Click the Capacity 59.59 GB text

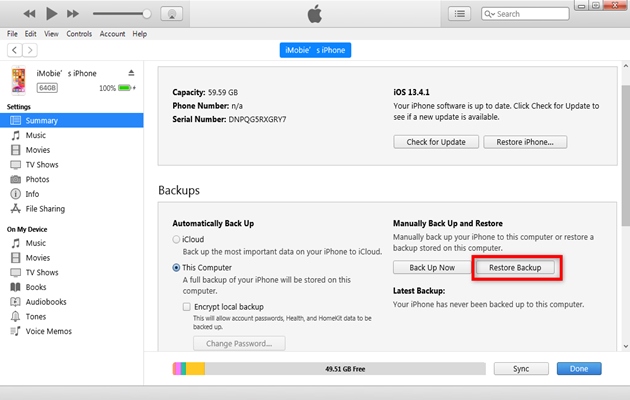click(205, 92)
